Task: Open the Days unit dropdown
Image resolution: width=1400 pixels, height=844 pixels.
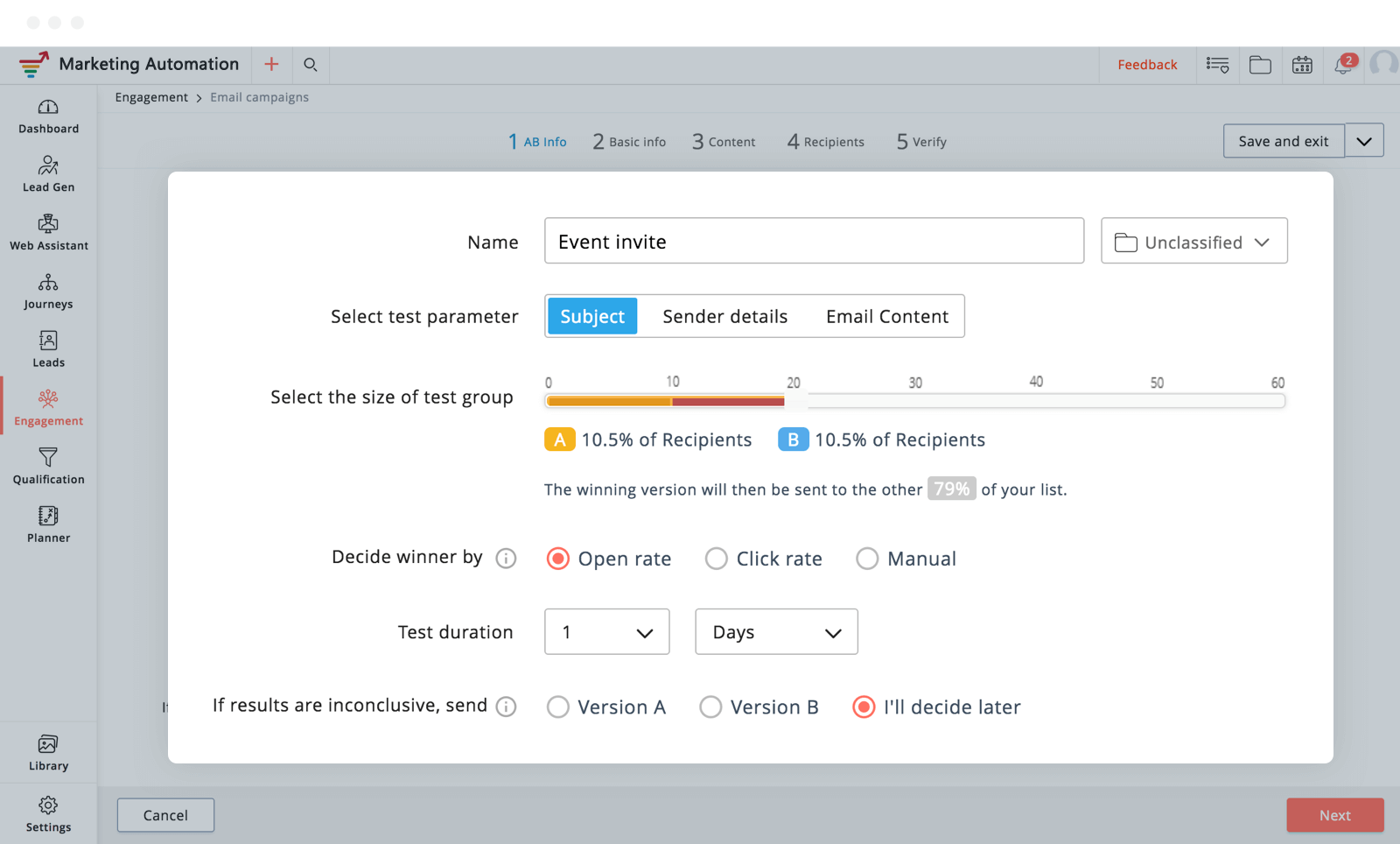Action: point(776,632)
